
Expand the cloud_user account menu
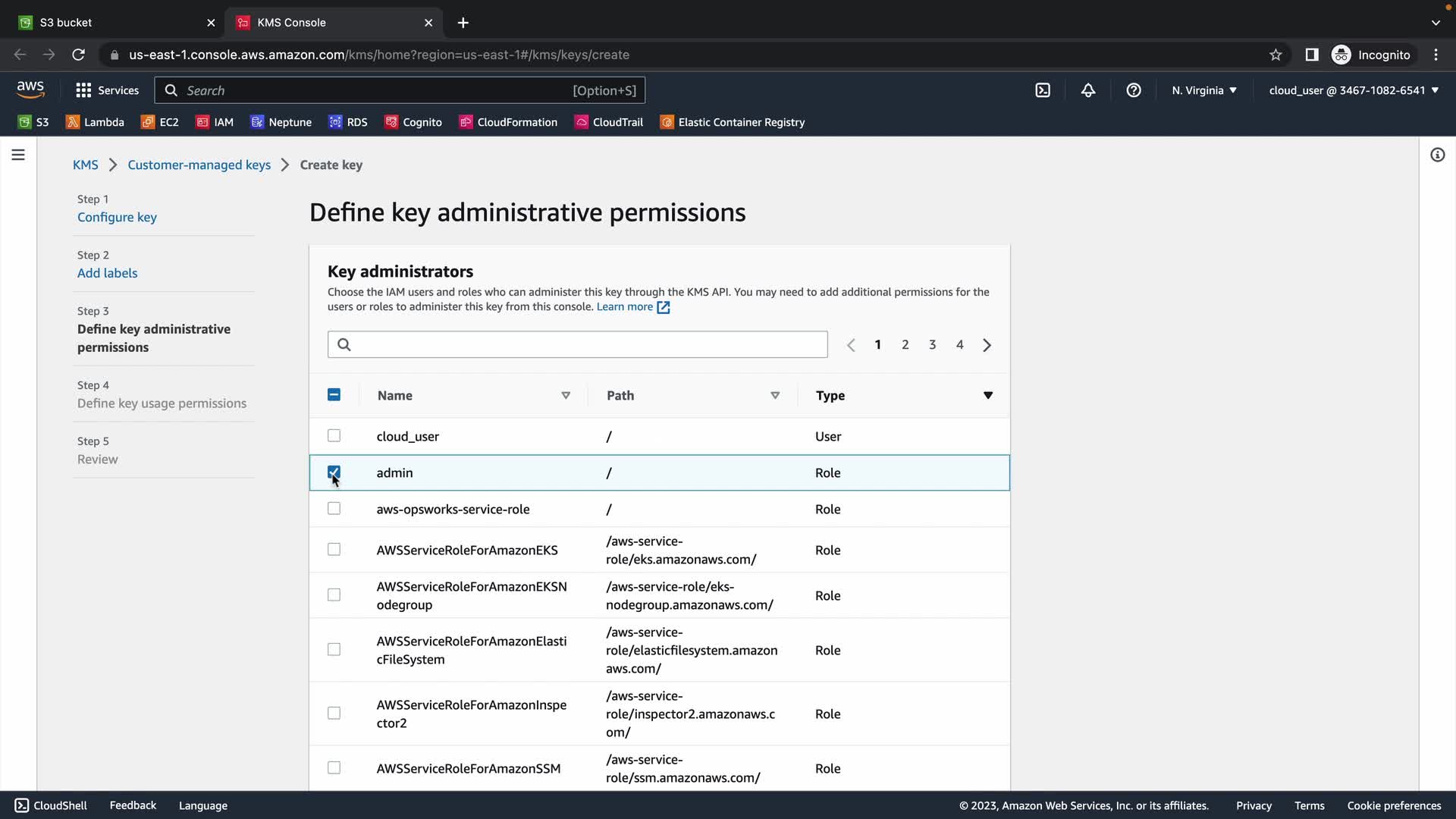pos(1354,90)
